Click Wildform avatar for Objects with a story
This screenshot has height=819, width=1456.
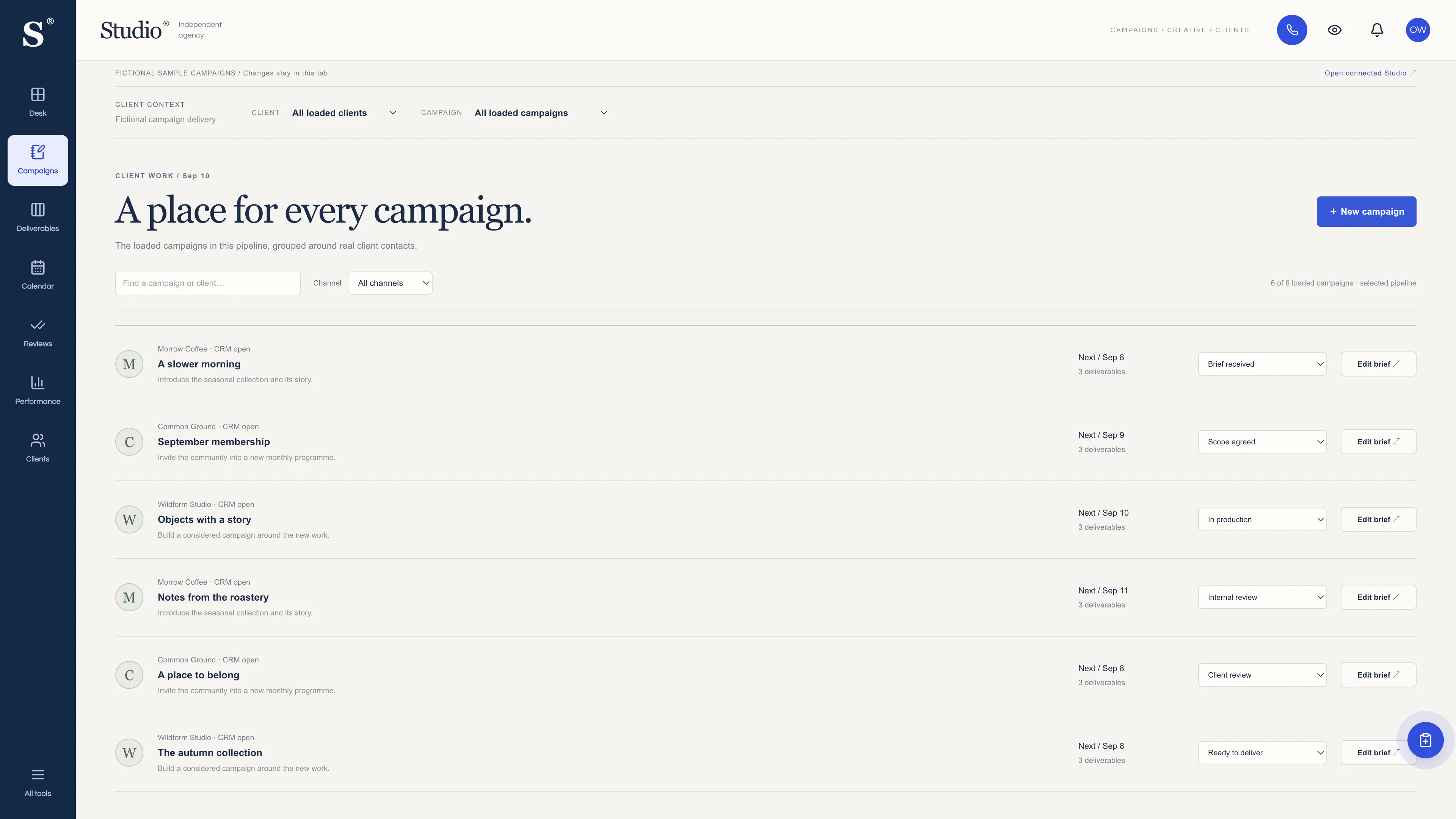point(129,519)
